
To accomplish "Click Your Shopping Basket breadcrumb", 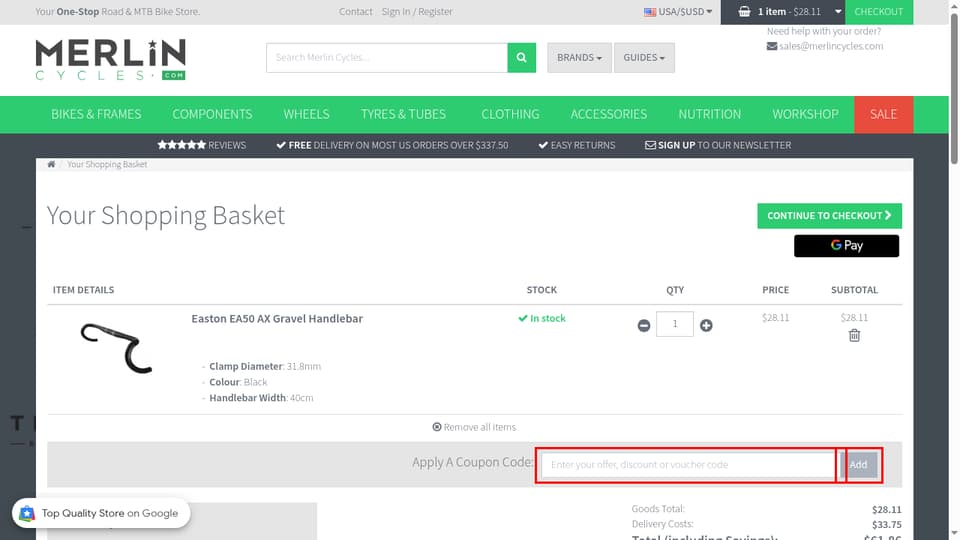I will click(x=107, y=164).
